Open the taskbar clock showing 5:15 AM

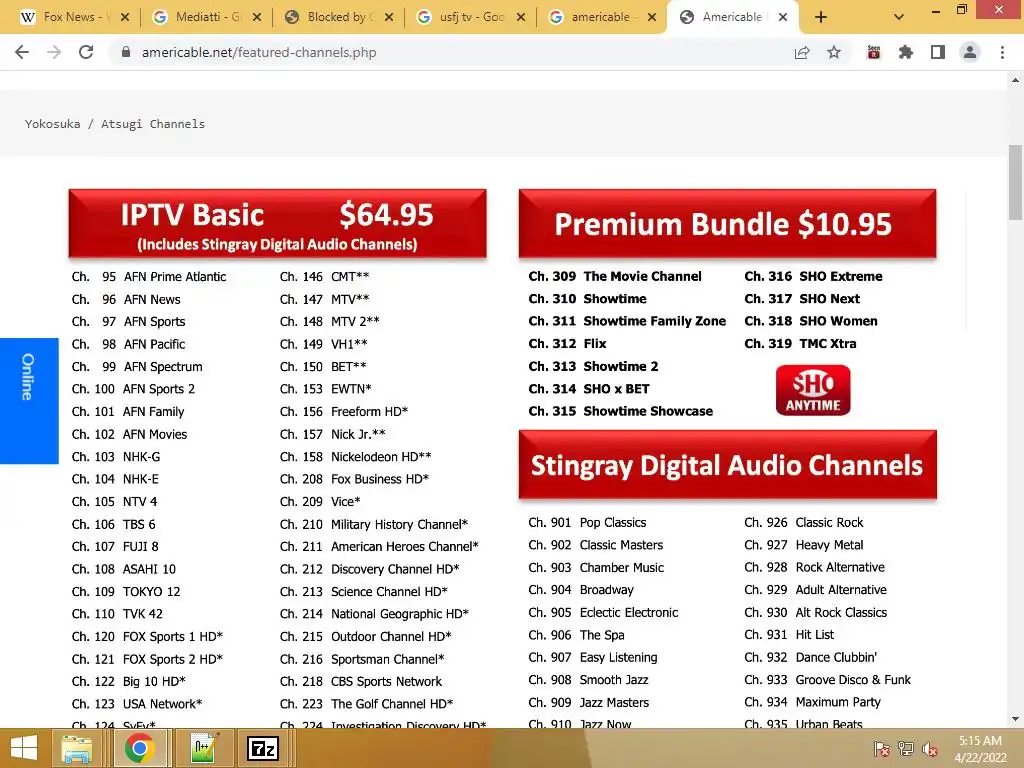[980, 749]
